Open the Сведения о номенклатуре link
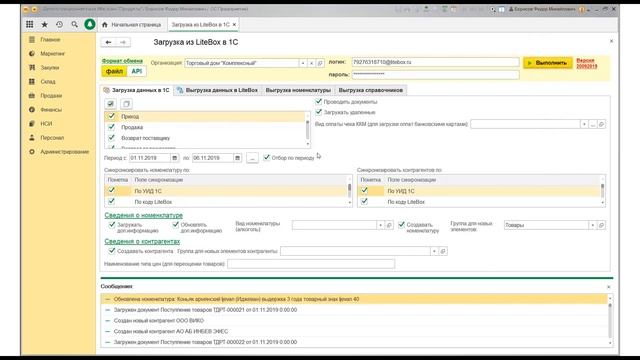This screenshot has height=360, width=640. (x=144, y=215)
